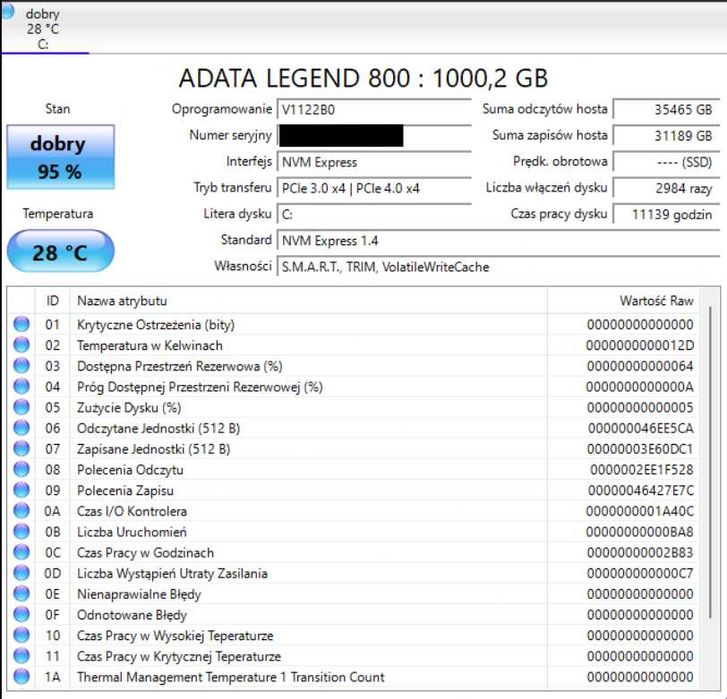Click status orb for attribute 02
Viewport: 727px width, 699px height.
[x=21, y=345]
